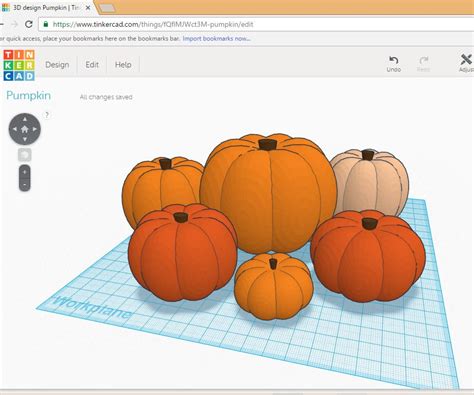474x395 pixels.
Task: Select the large center orange pumpkin
Action: (269, 193)
